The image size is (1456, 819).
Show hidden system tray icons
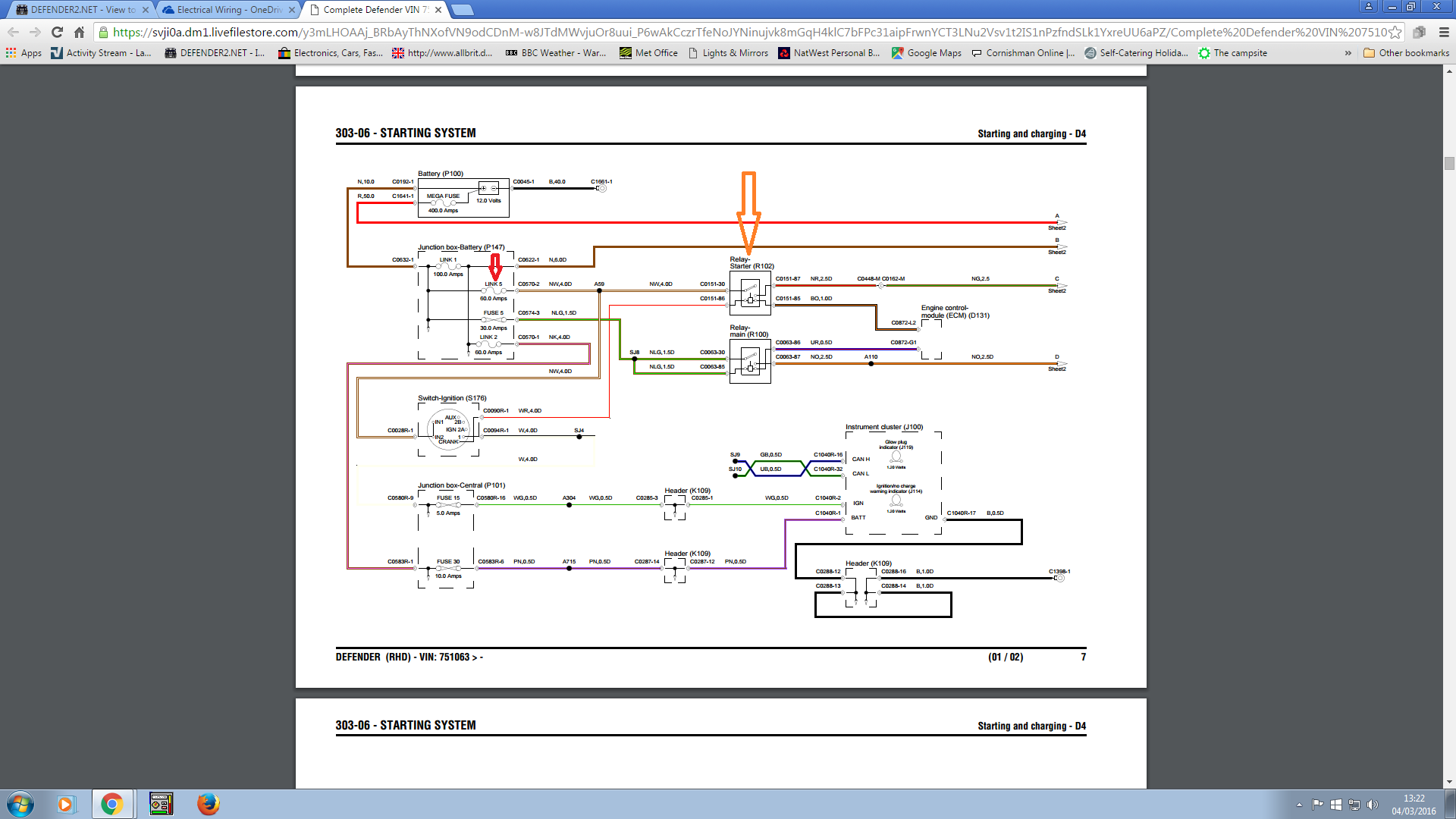pos(1299,805)
